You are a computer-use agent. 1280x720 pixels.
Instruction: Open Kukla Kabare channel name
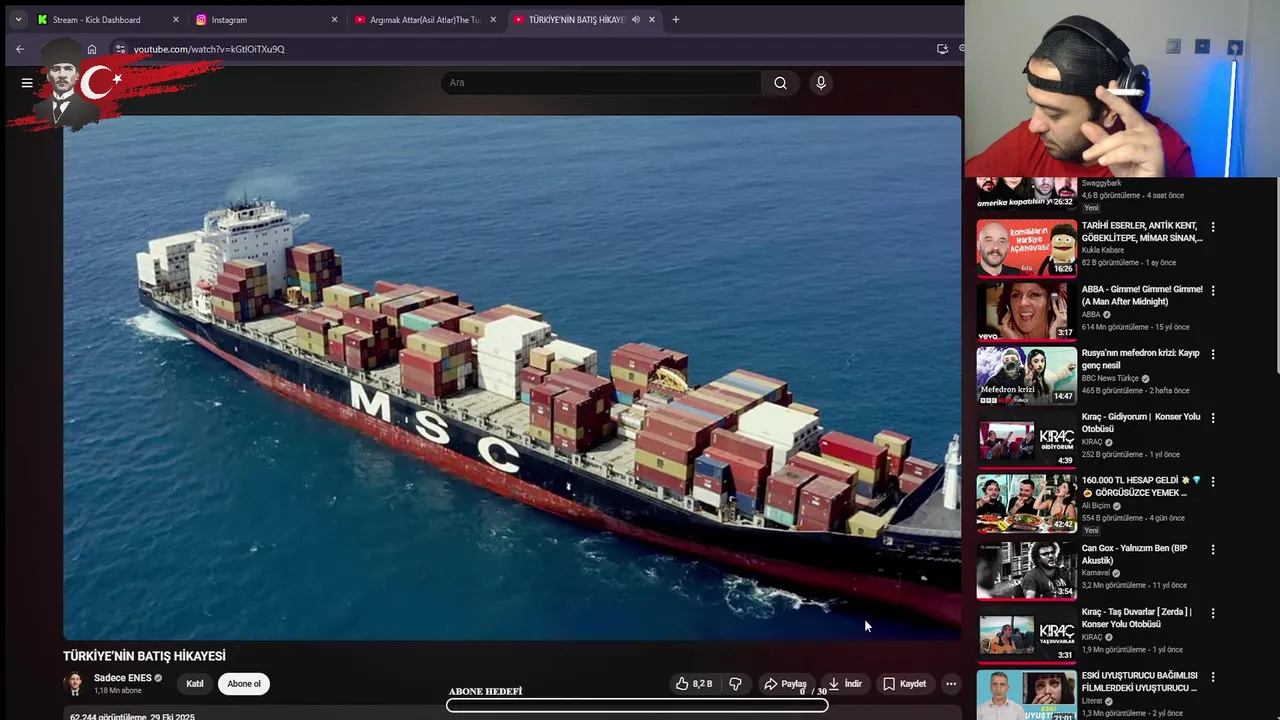1102,250
